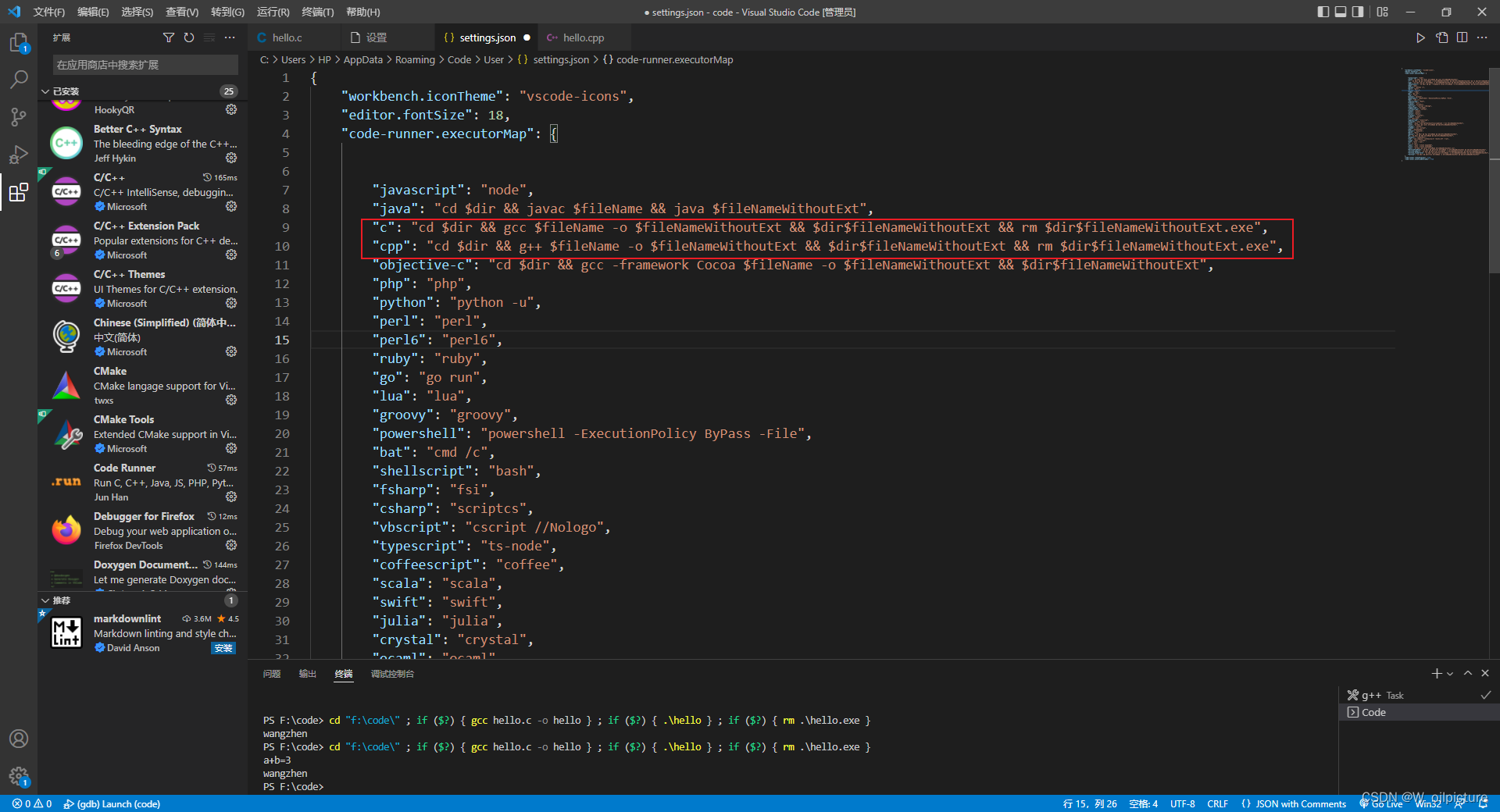Viewport: 1500px width, 812px height.
Task: Open manage gear for Code Runner extension
Action: (x=231, y=497)
